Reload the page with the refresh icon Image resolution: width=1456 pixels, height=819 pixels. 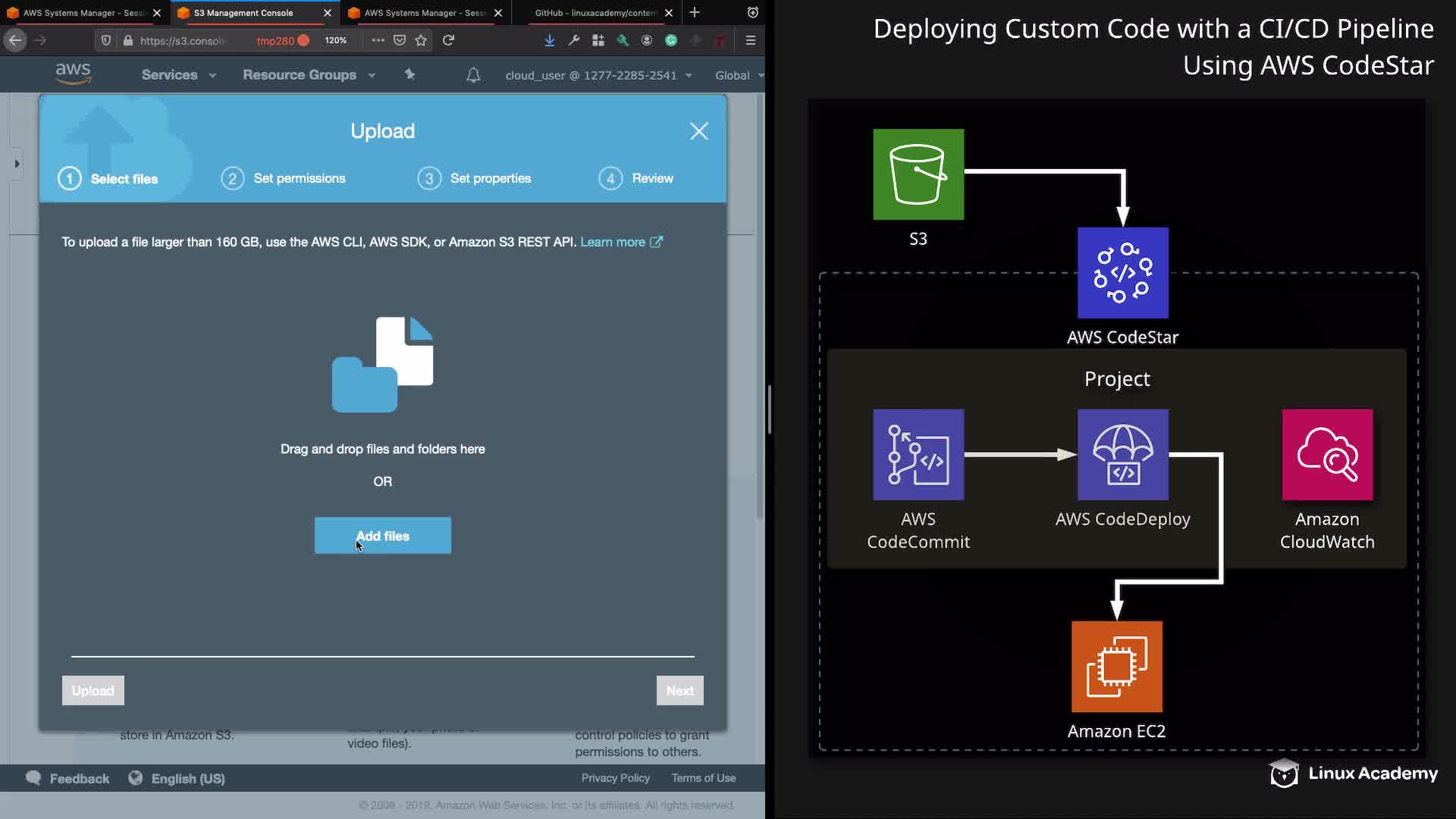click(x=448, y=40)
